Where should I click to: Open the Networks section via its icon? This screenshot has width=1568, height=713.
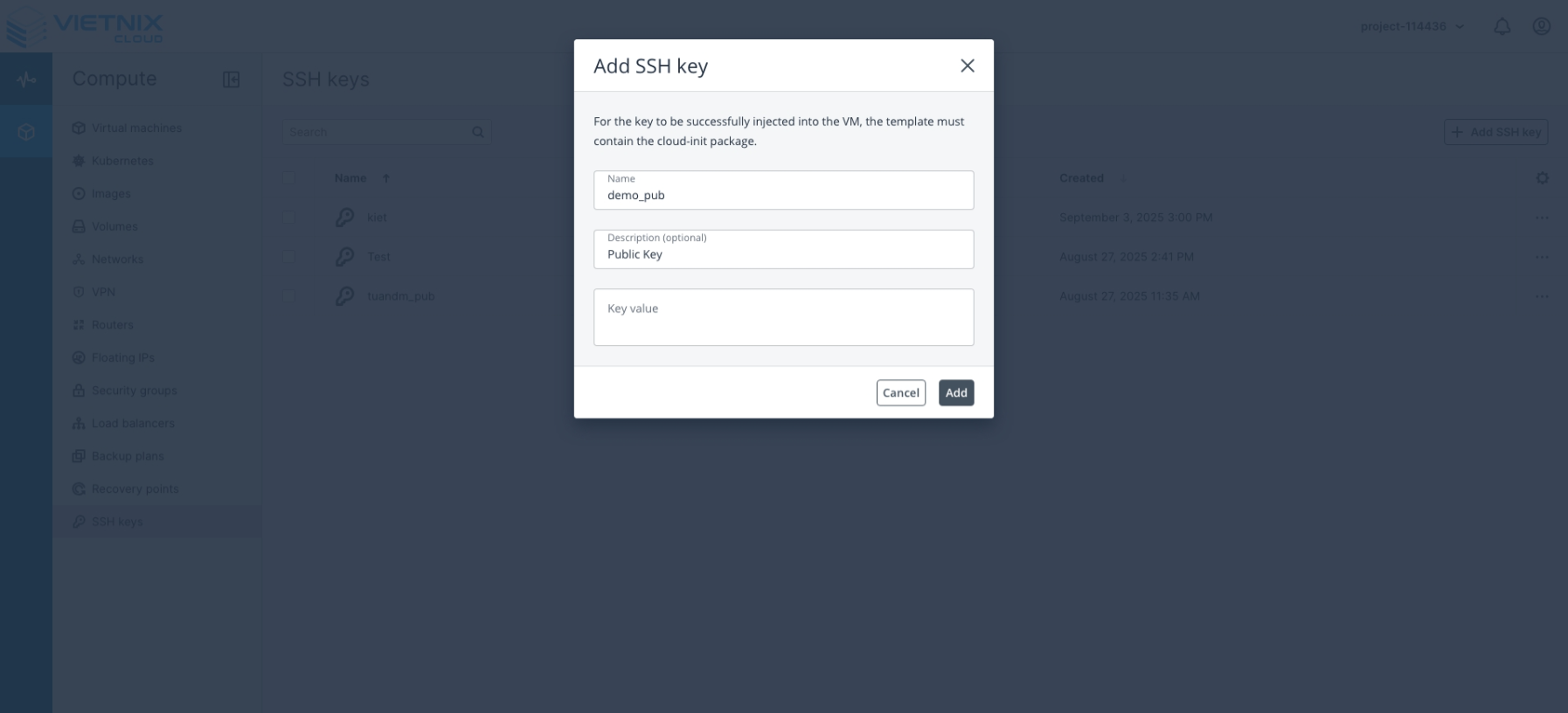(79, 259)
